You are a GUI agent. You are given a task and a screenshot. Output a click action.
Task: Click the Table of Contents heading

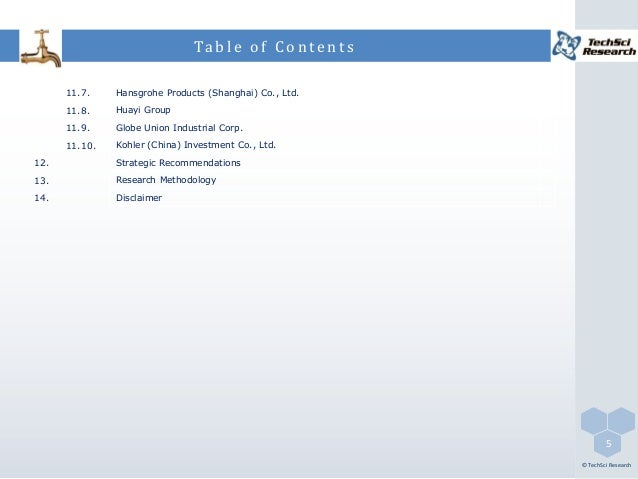(275, 47)
